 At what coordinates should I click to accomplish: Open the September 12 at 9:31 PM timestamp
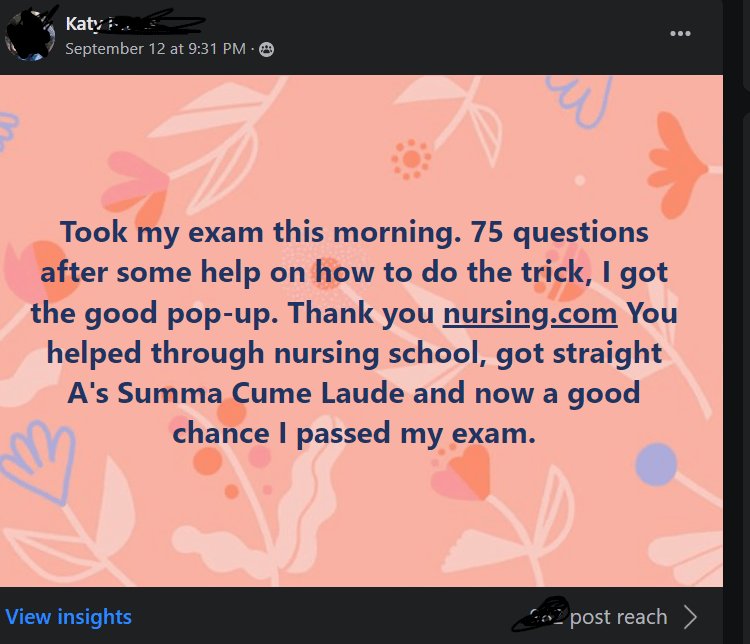(155, 48)
